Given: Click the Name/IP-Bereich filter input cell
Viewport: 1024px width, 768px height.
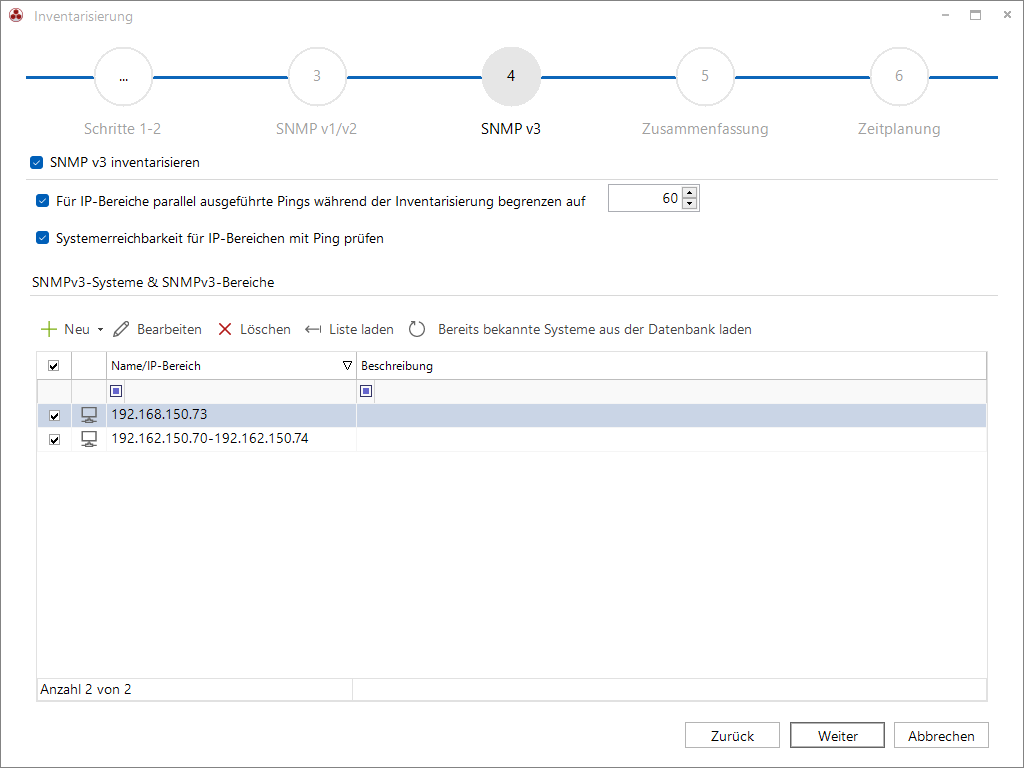Looking at the screenshot, I should [x=239, y=391].
